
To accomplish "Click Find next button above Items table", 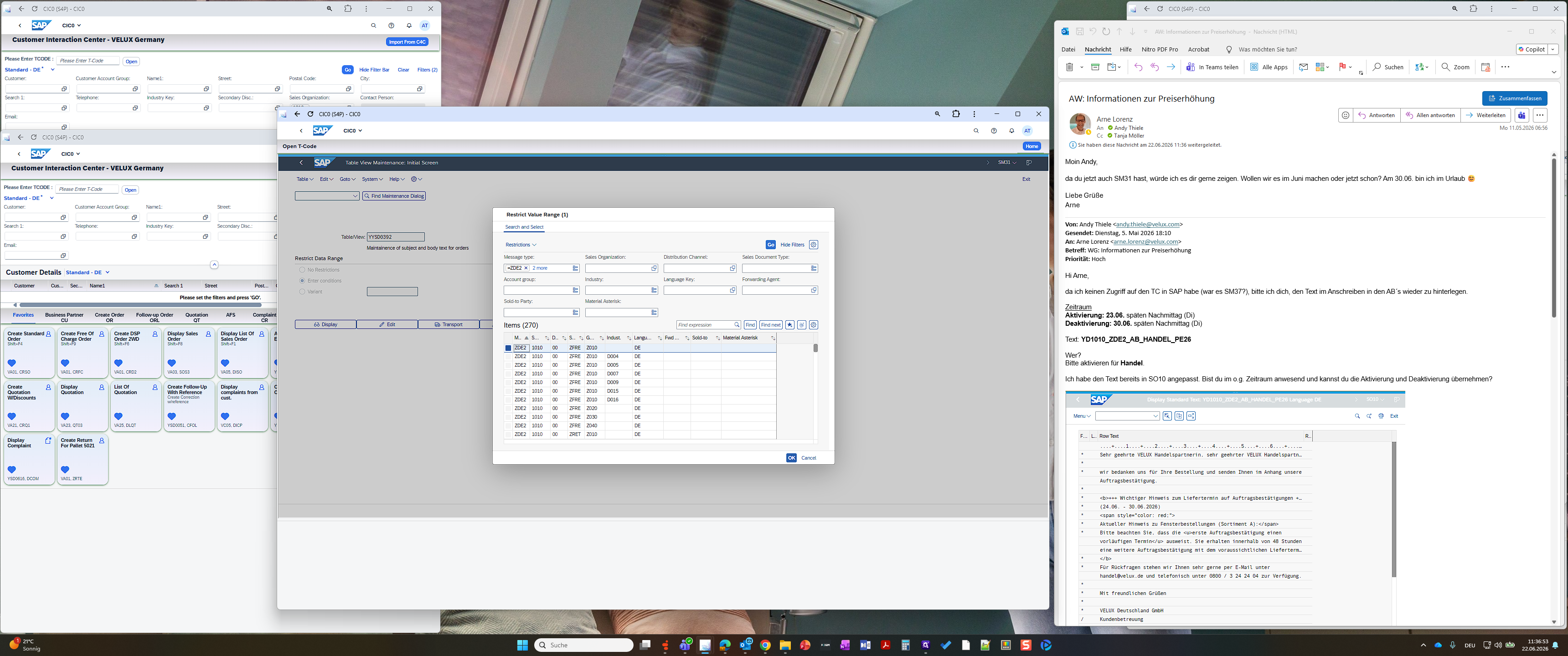I will pos(771,325).
